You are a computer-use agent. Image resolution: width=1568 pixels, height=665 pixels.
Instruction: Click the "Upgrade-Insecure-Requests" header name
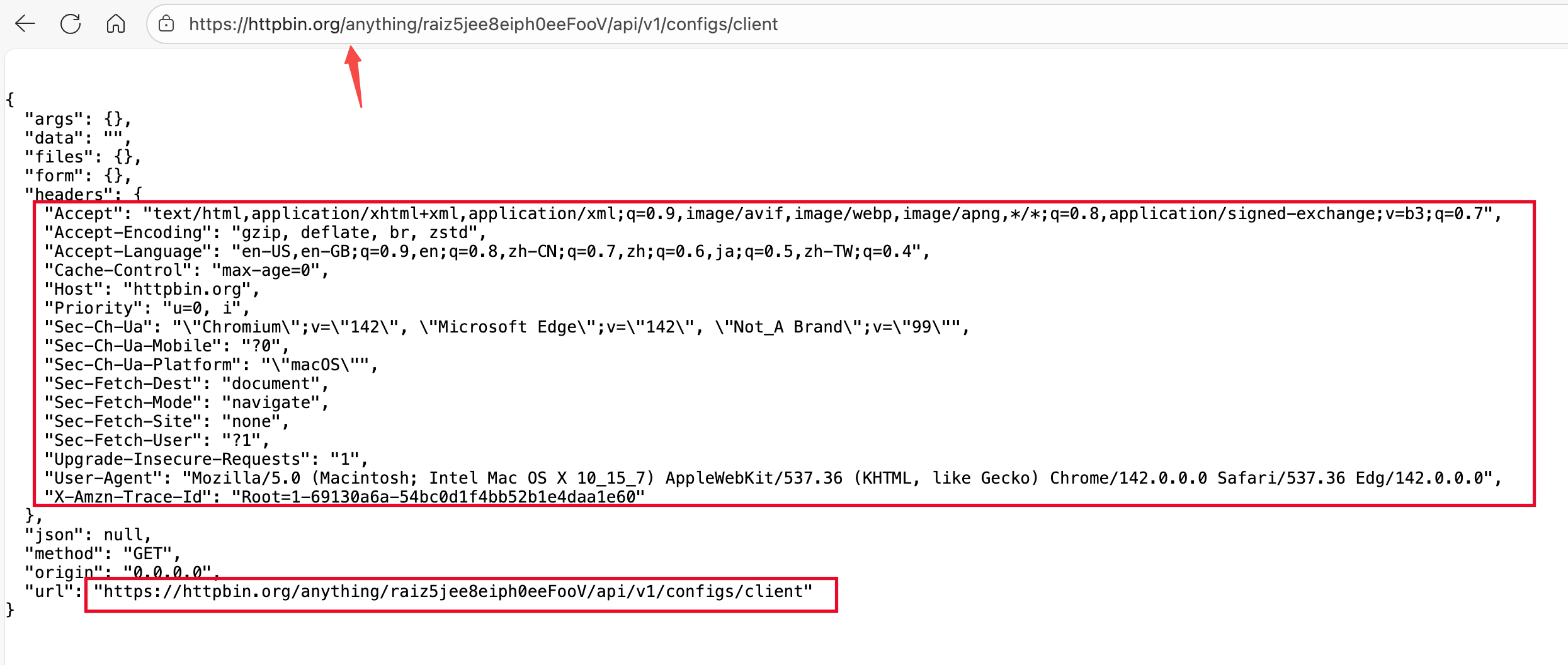click(x=177, y=459)
